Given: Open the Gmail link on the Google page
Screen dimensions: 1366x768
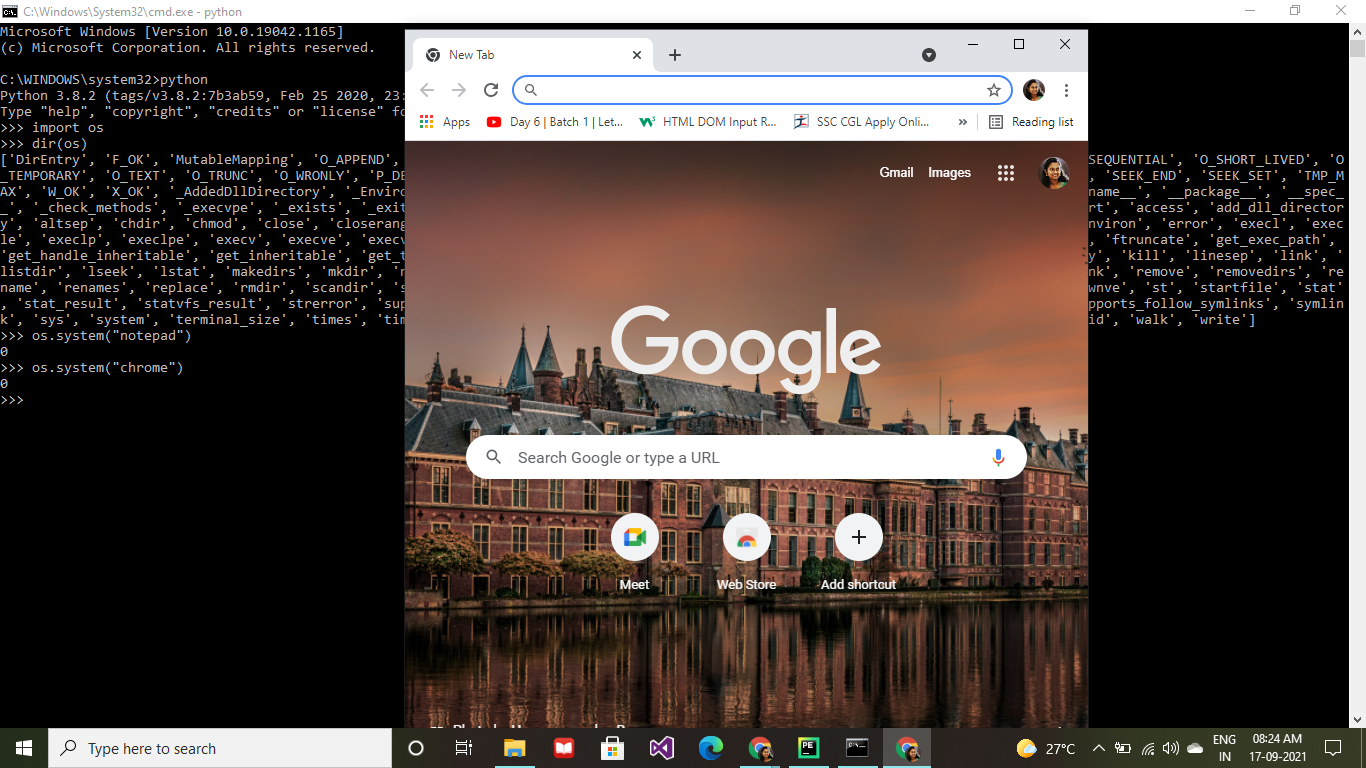Looking at the screenshot, I should point(896,172).
